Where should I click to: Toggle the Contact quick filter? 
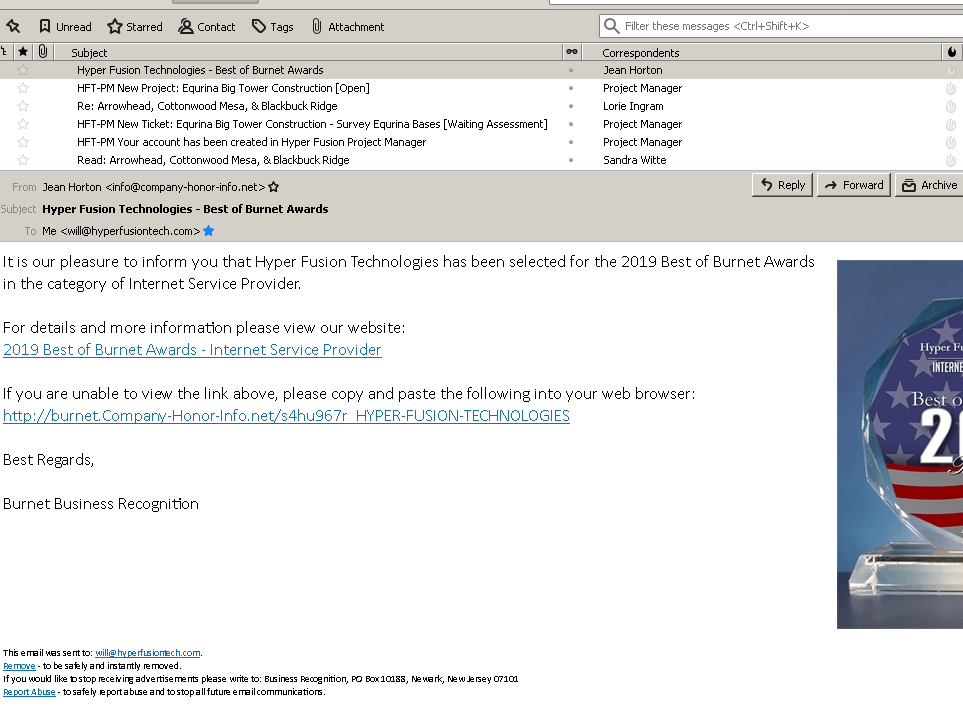tap(207, 26)
